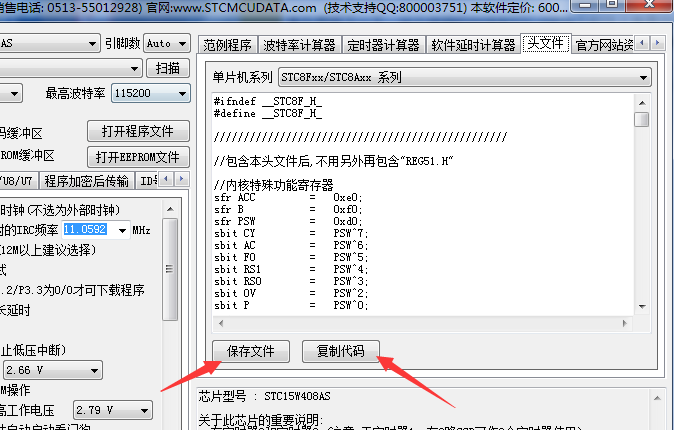The width and height of the screenshot is (674, 430).
Task: Switch to the 定时器计算器 tab
Action: pos(384,45)
